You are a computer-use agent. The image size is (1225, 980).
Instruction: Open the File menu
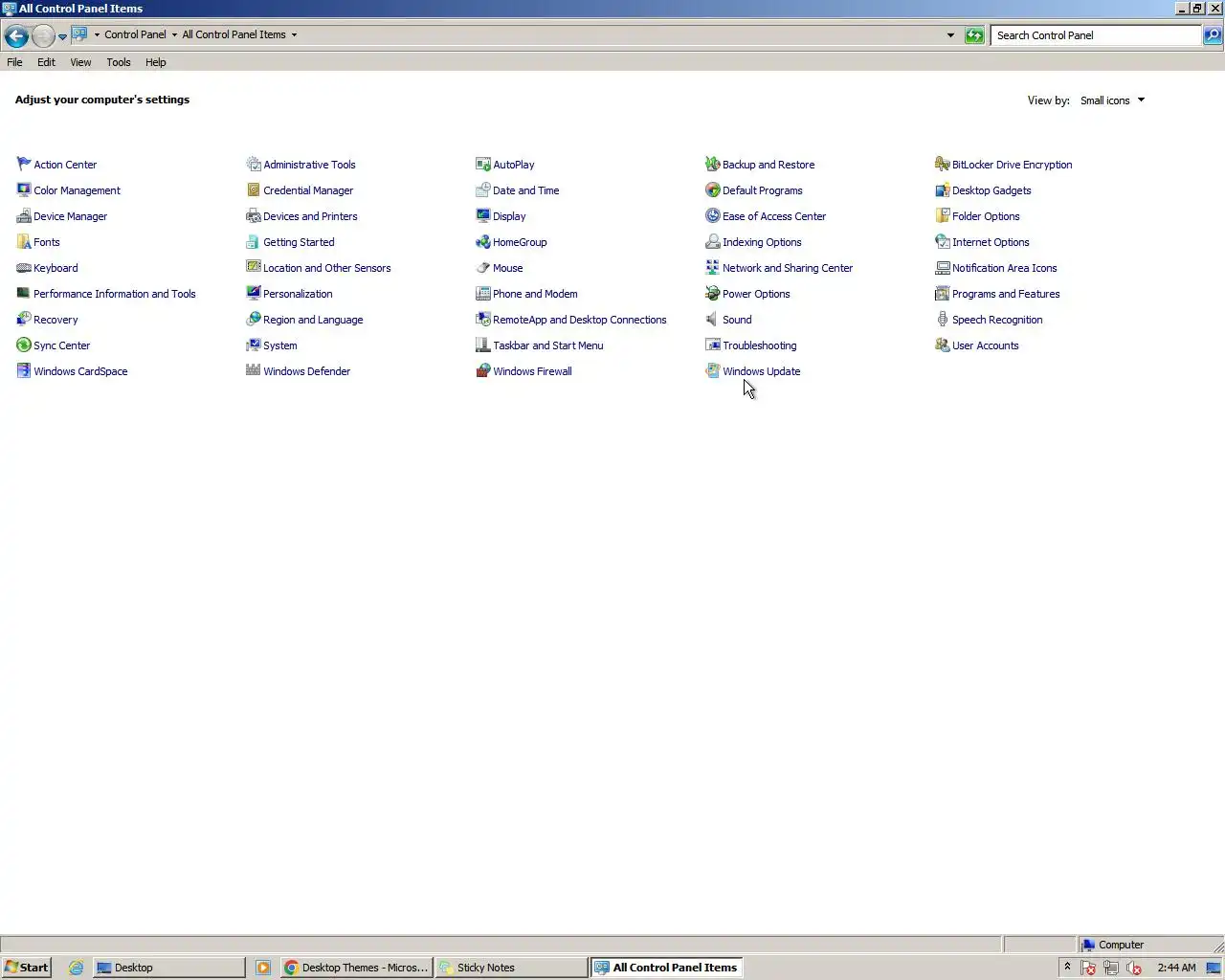14,62
